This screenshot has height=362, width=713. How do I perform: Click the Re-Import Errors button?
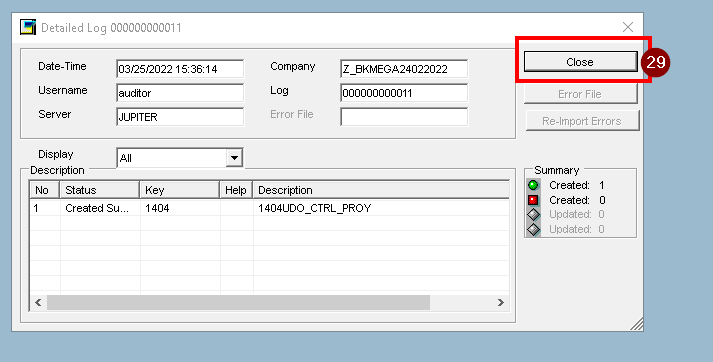582,121
